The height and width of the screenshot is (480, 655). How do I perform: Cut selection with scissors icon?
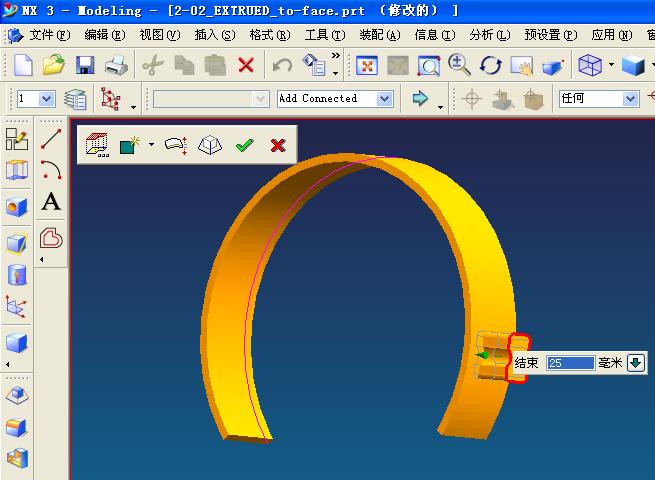coord(153,65)
